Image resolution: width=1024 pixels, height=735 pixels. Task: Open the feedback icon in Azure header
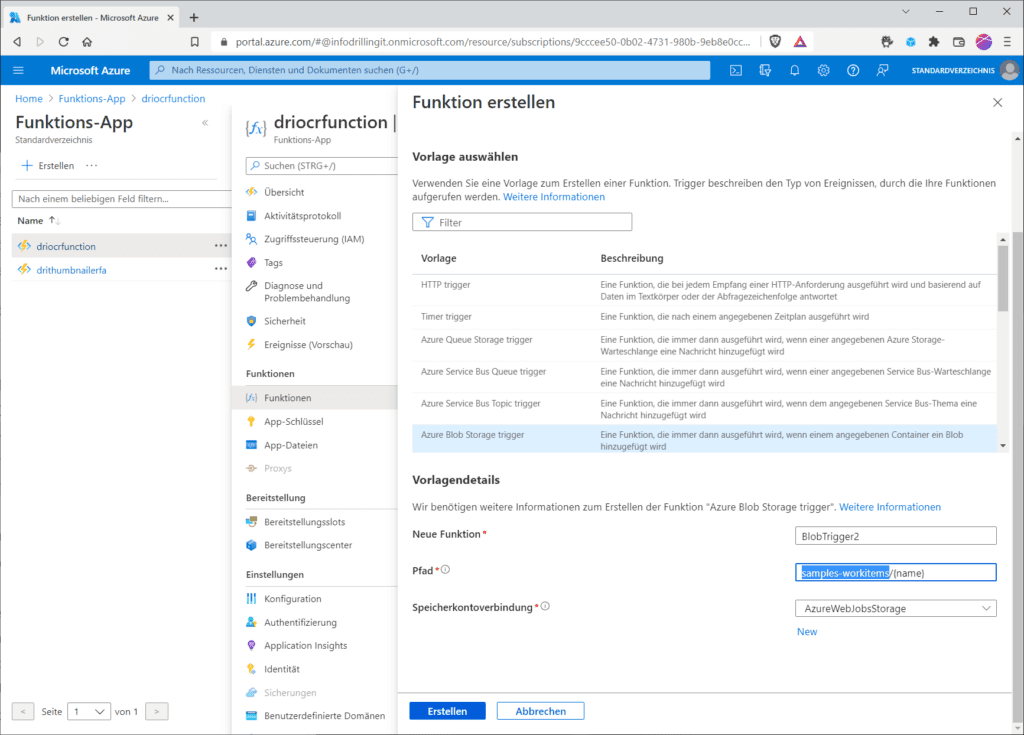(x=882, y=71)
